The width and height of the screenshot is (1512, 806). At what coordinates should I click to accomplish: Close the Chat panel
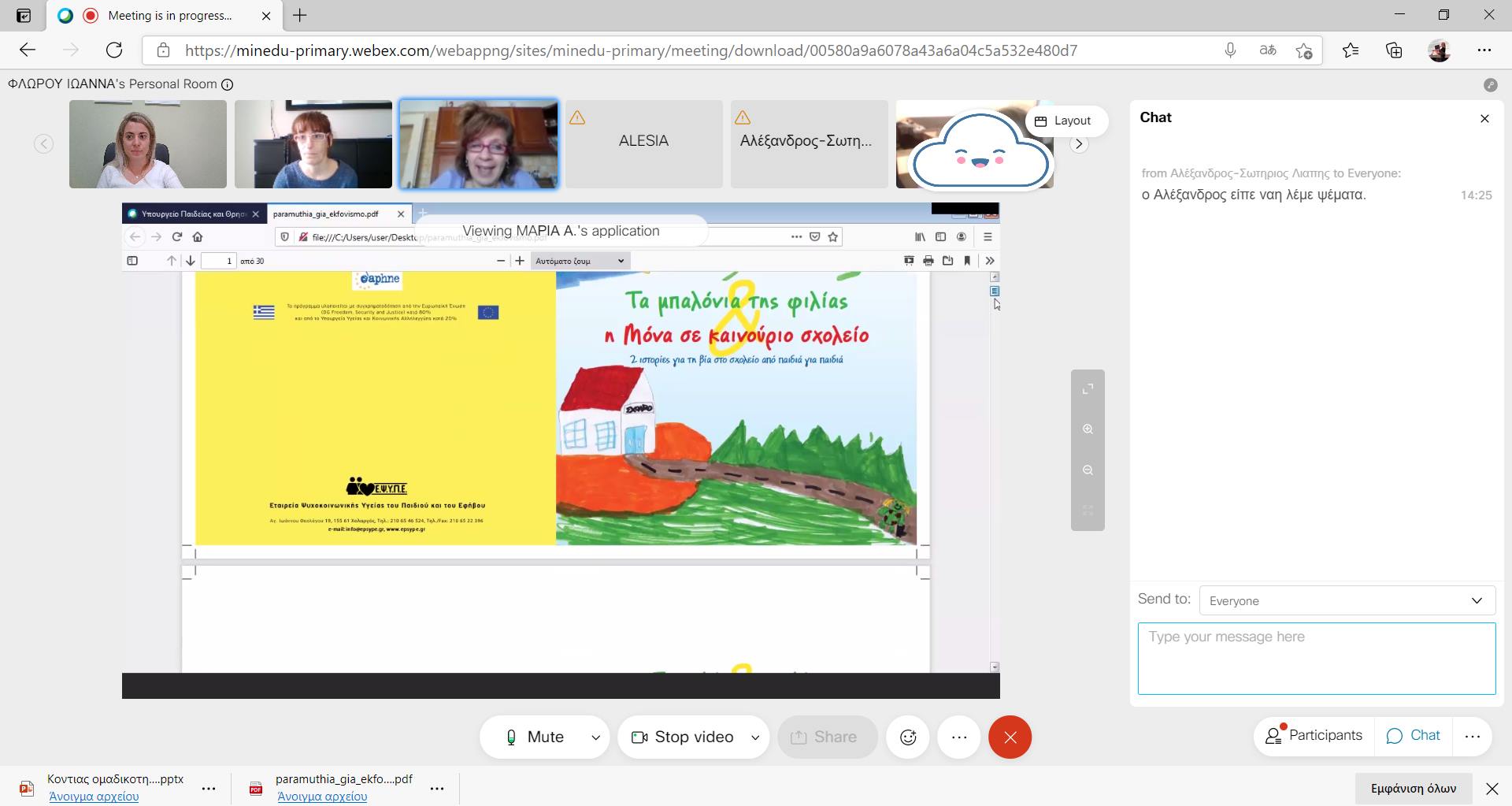[x=1484, y=118]
